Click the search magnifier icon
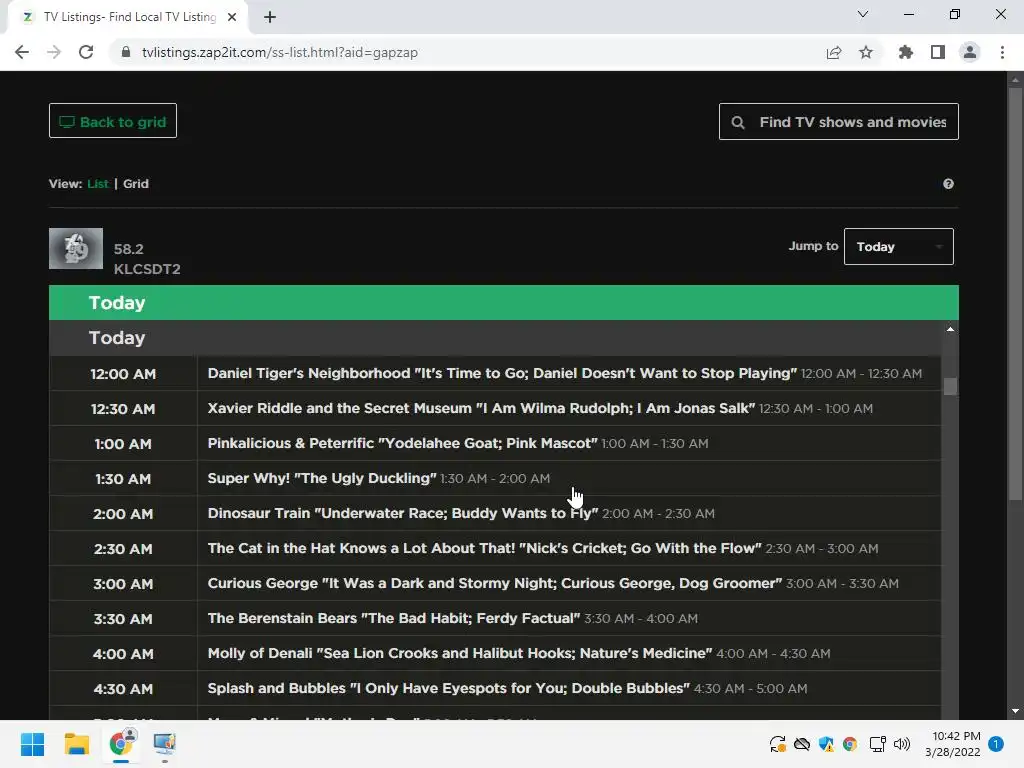This screenshot has width=1024, height=768. 738,122
